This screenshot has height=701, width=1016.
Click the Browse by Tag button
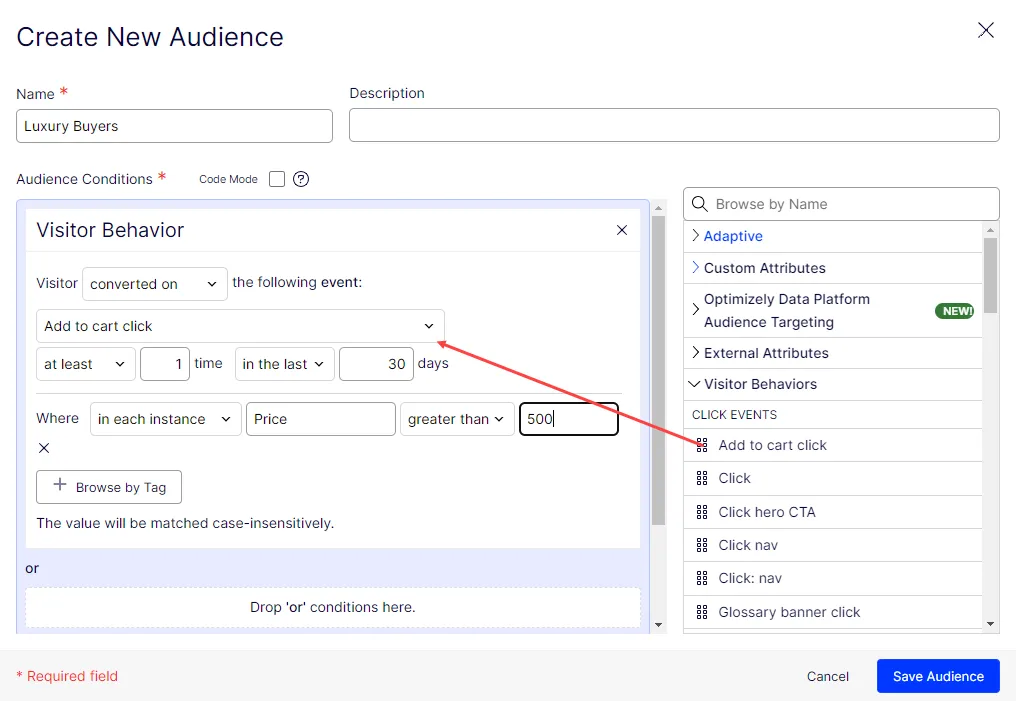pos(109,487)
